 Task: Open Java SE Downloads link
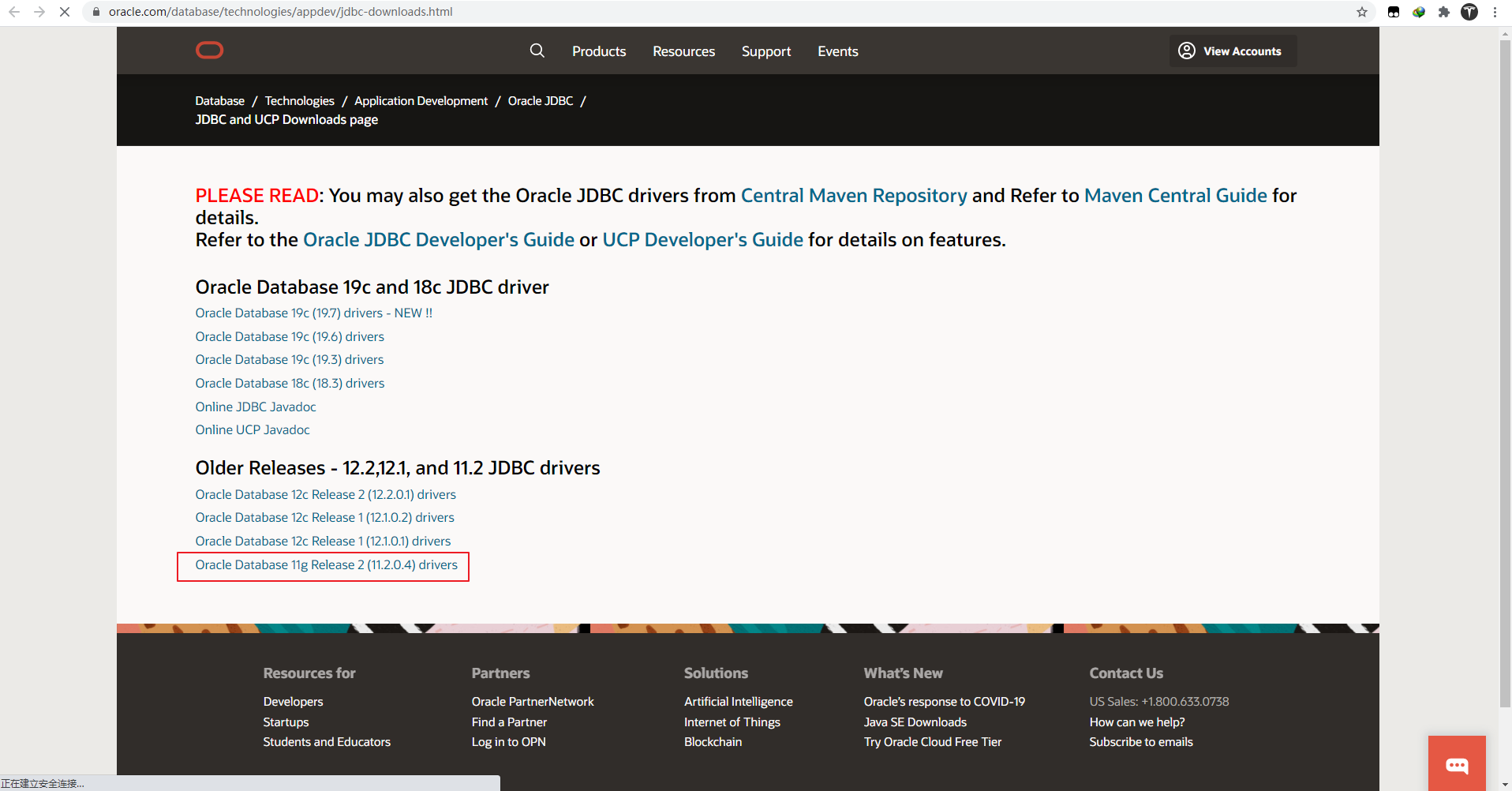[x=915, y=722]
